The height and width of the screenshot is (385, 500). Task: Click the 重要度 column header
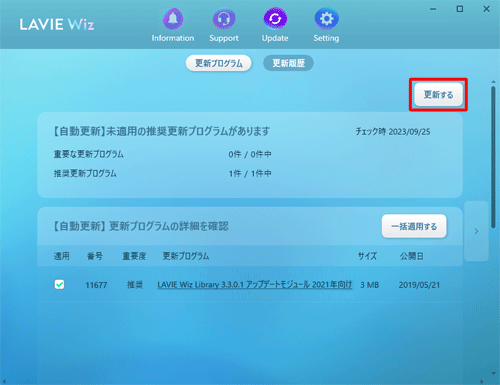134,256
